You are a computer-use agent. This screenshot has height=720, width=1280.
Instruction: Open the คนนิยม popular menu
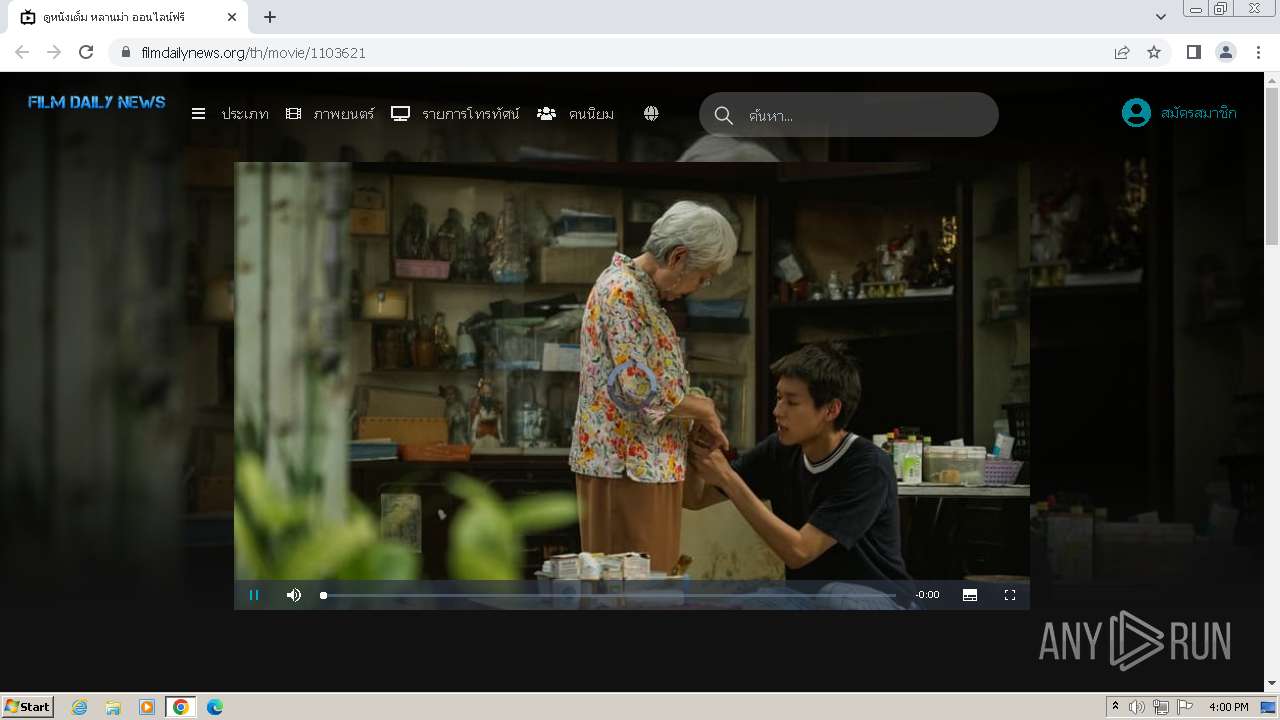pos(575,114)
